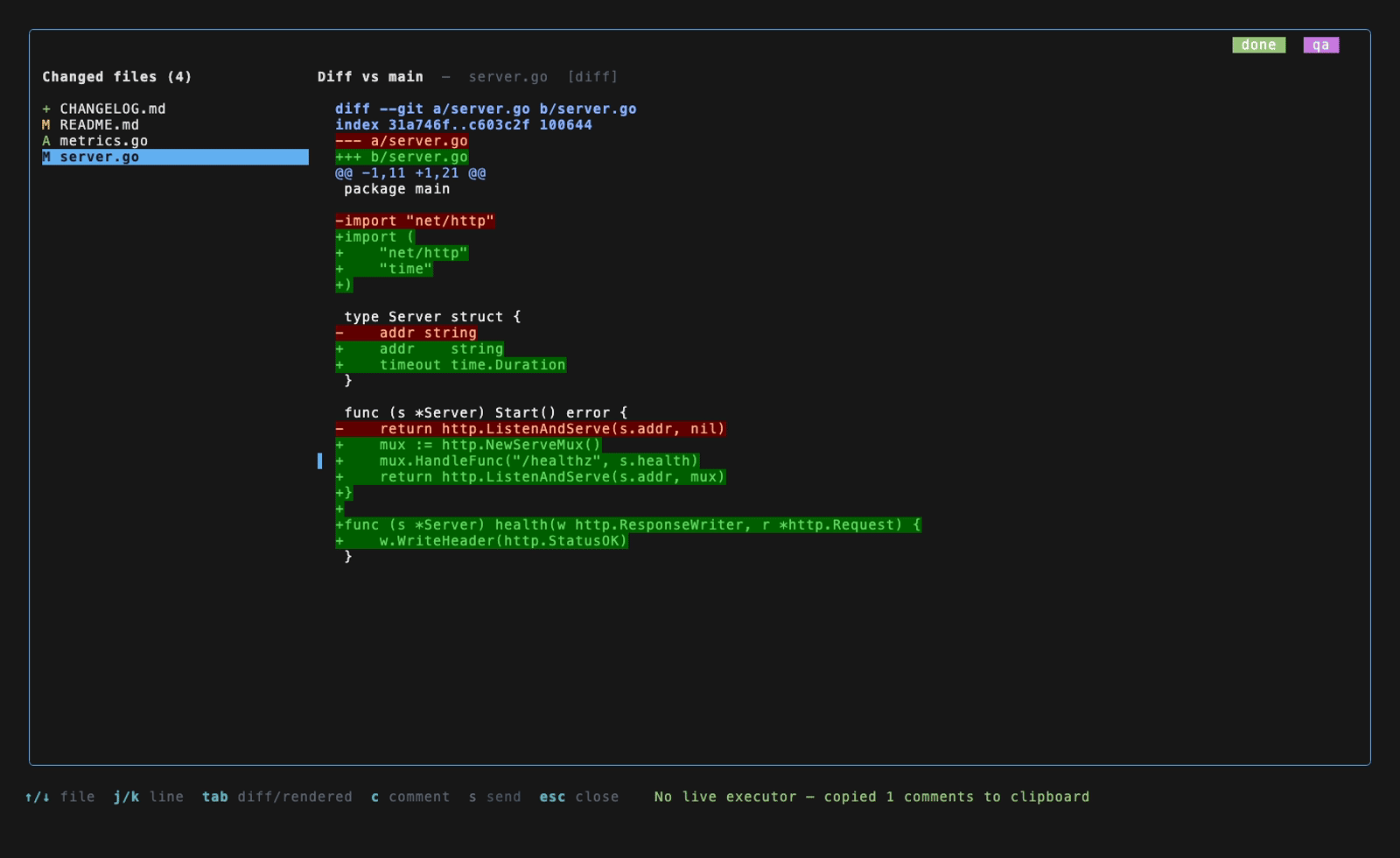Click type Server struct line
This screenshot has height=858, width=1400.
[x=432, y=317]
